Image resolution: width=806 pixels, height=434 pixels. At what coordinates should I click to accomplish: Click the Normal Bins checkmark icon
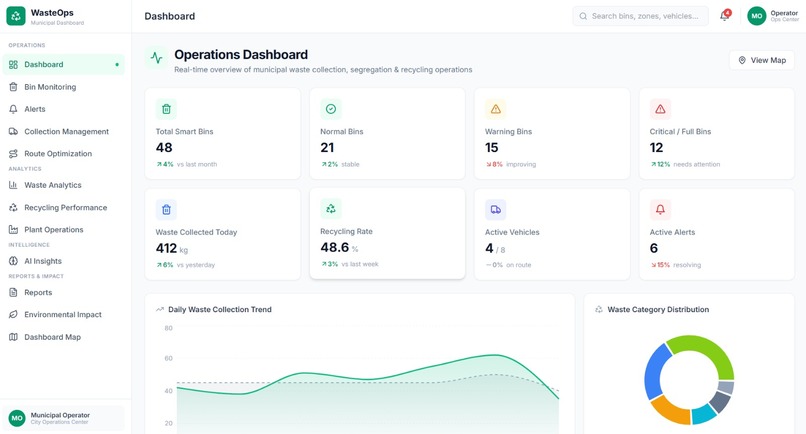331,109
